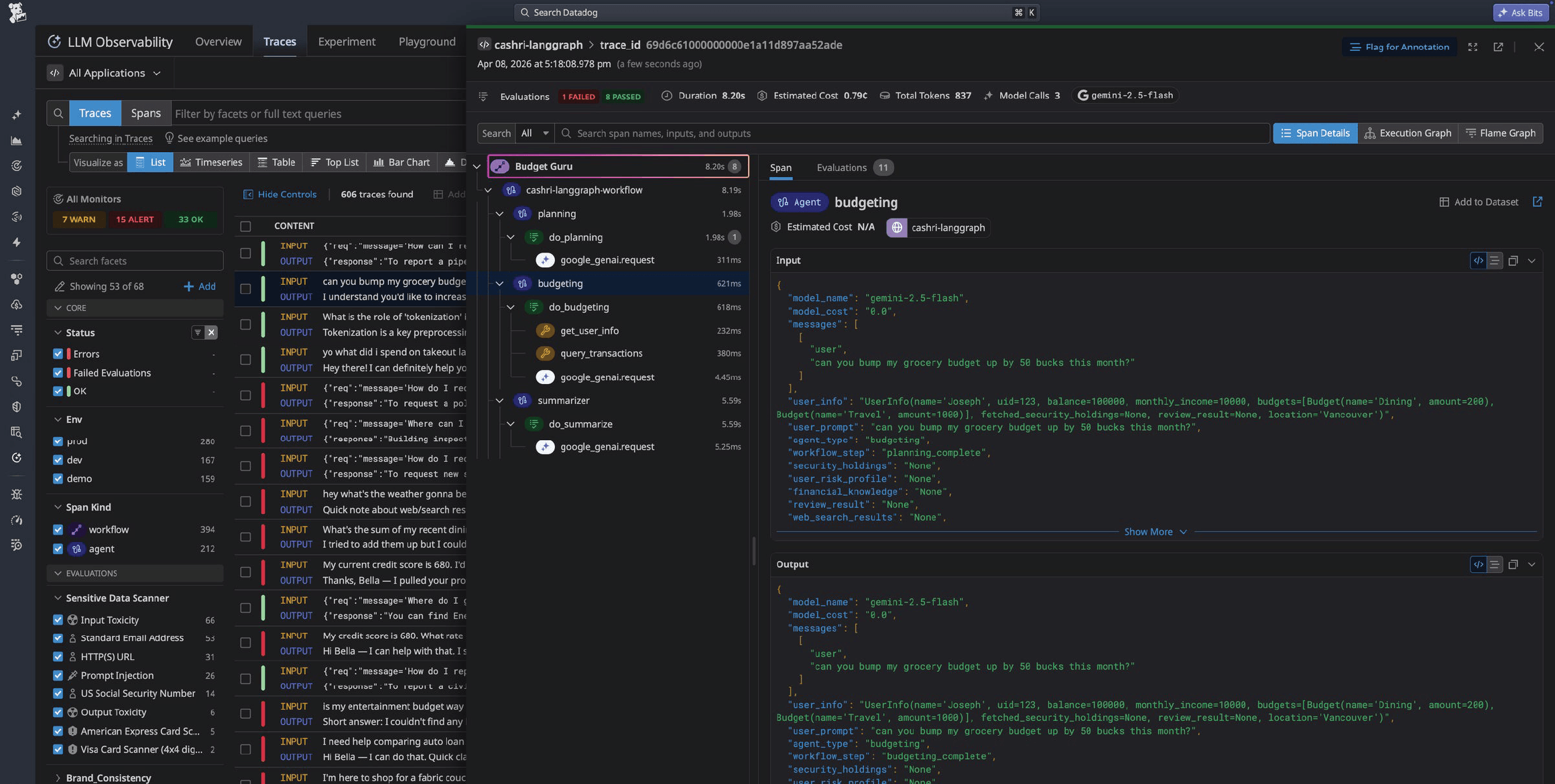
Task: Toggle the agent span kind checkbox
Action: click(58, 549)
